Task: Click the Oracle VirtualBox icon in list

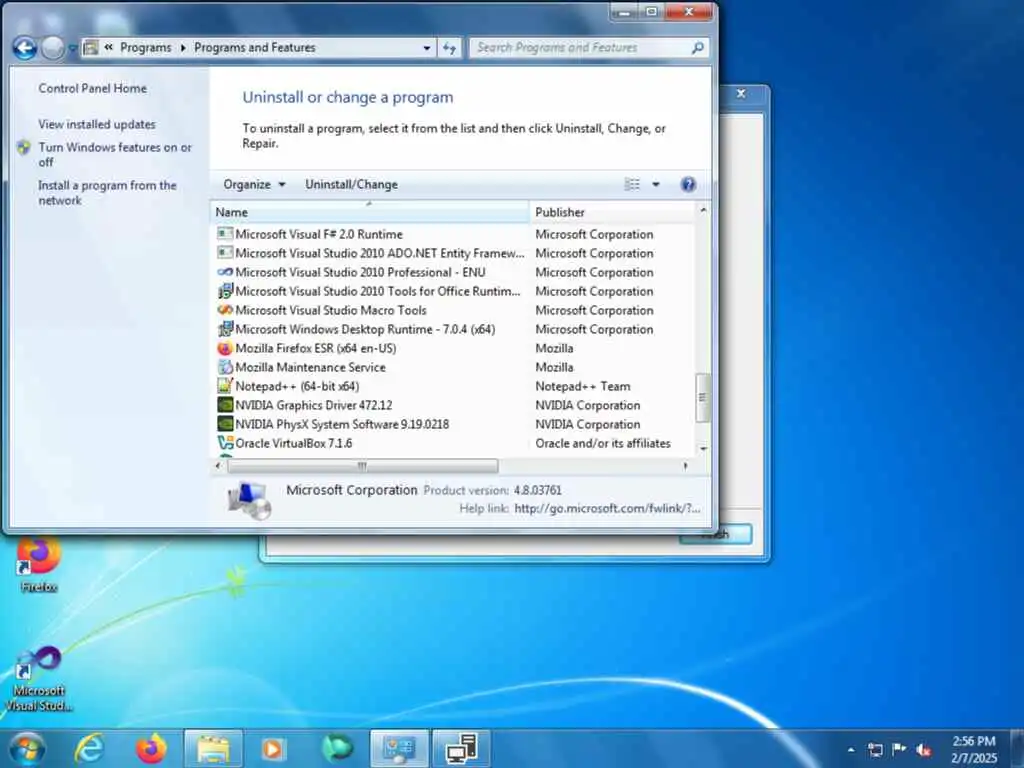Action: click(225, 443)
